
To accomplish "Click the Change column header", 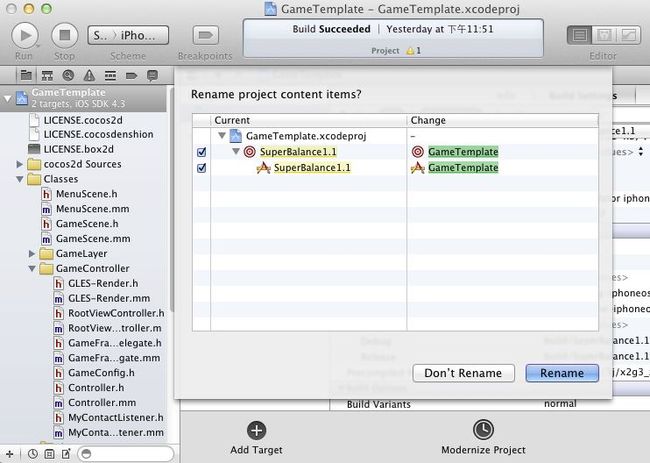I will tap(503, 121).
